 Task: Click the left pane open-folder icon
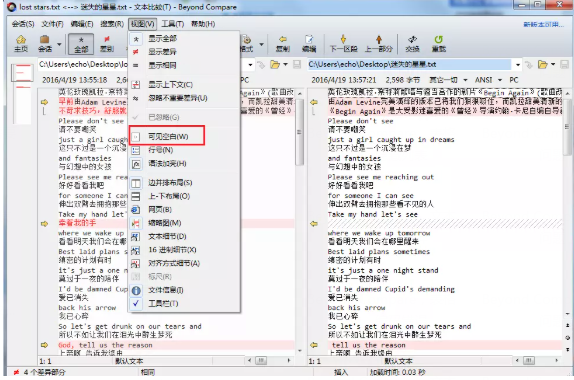(x=275, y=65)
